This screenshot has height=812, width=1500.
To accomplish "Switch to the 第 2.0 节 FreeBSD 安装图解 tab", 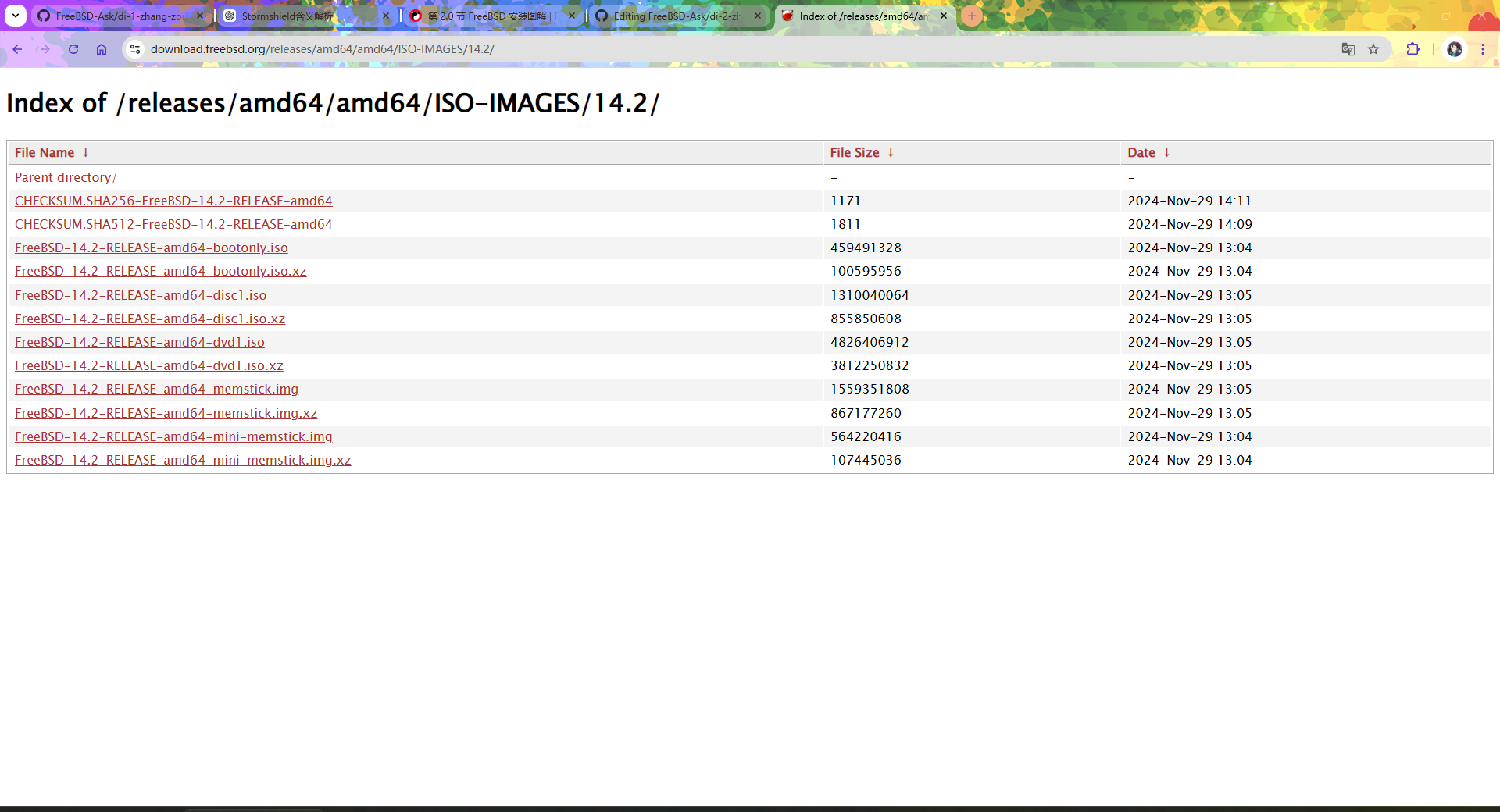I will (x=492, y=16).
